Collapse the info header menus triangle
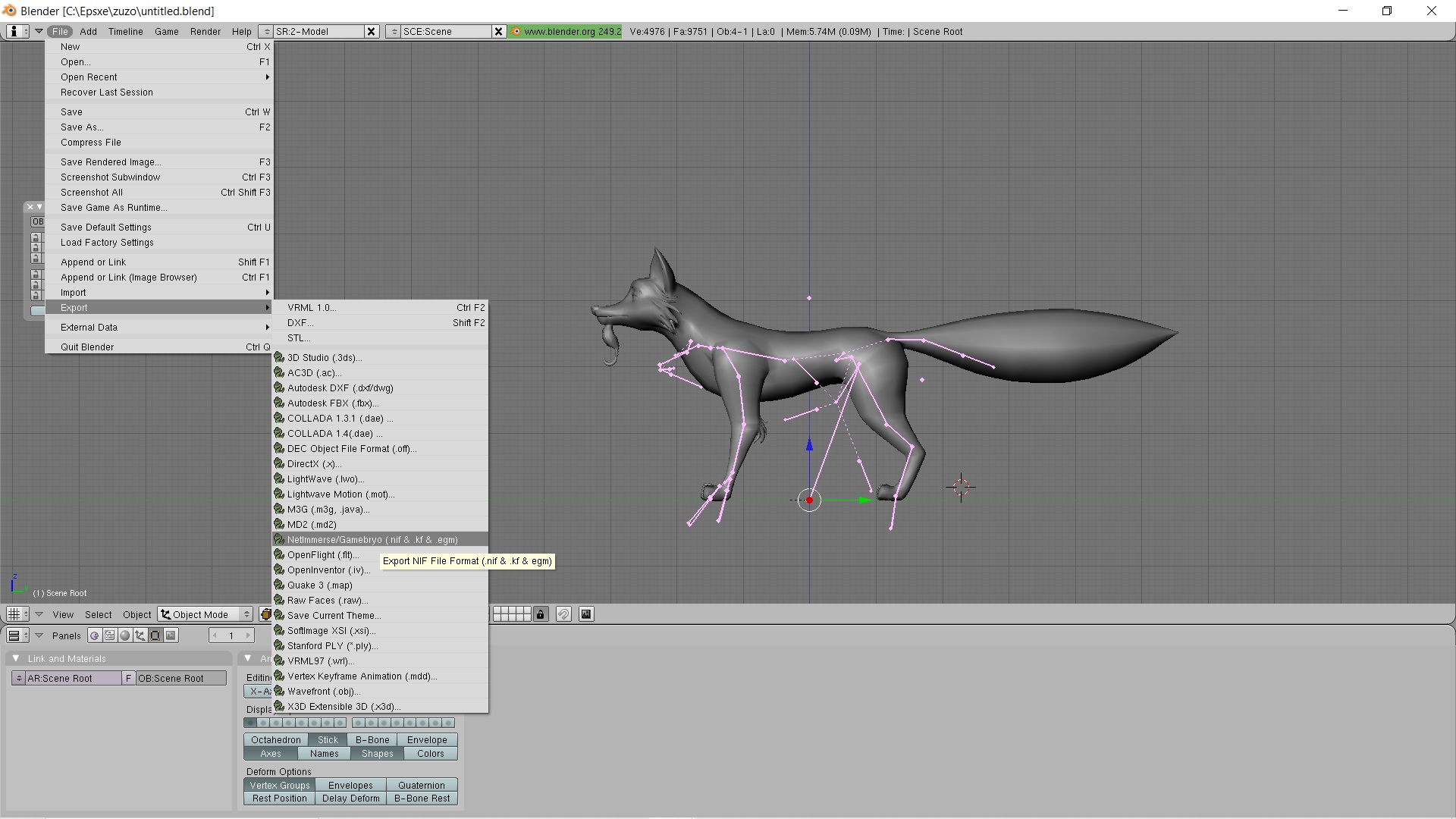Image resolution: width=1456 pixels, height=819 pixels. pos(39,31)
